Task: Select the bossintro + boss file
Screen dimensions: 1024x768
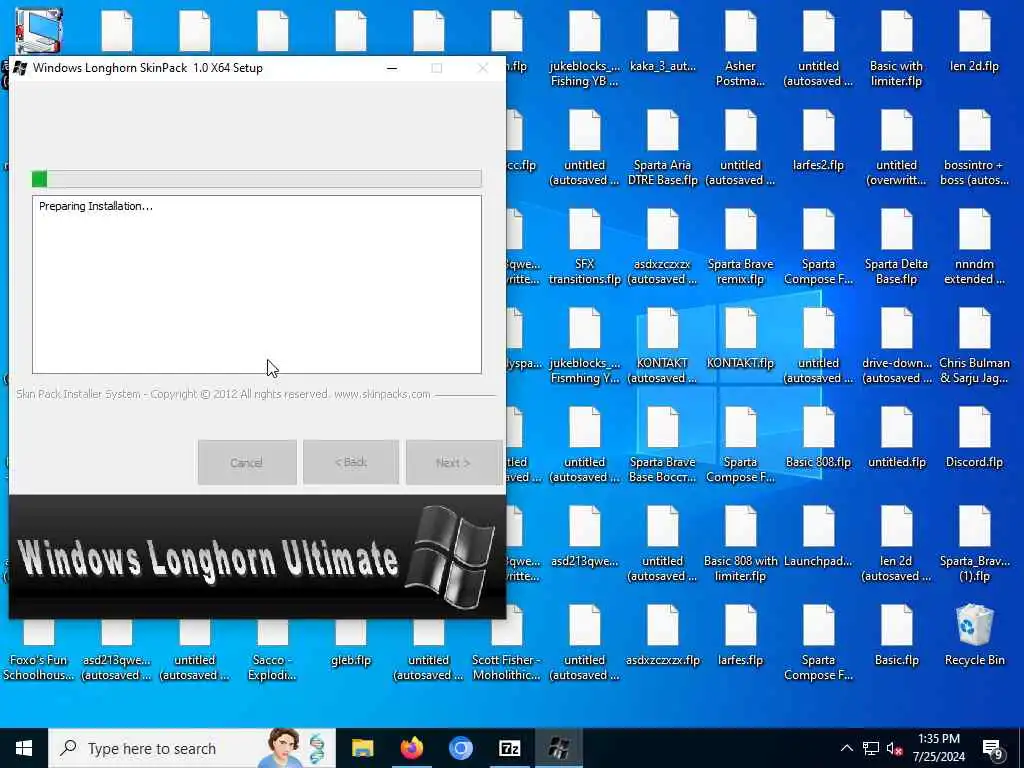Action: [x=974, y=148]
